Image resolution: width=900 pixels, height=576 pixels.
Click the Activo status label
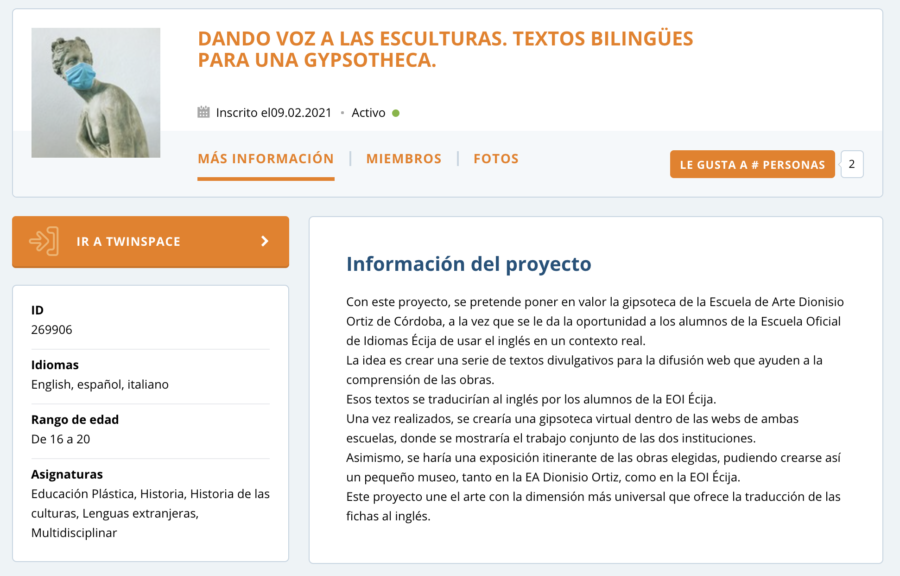[368, 112]
